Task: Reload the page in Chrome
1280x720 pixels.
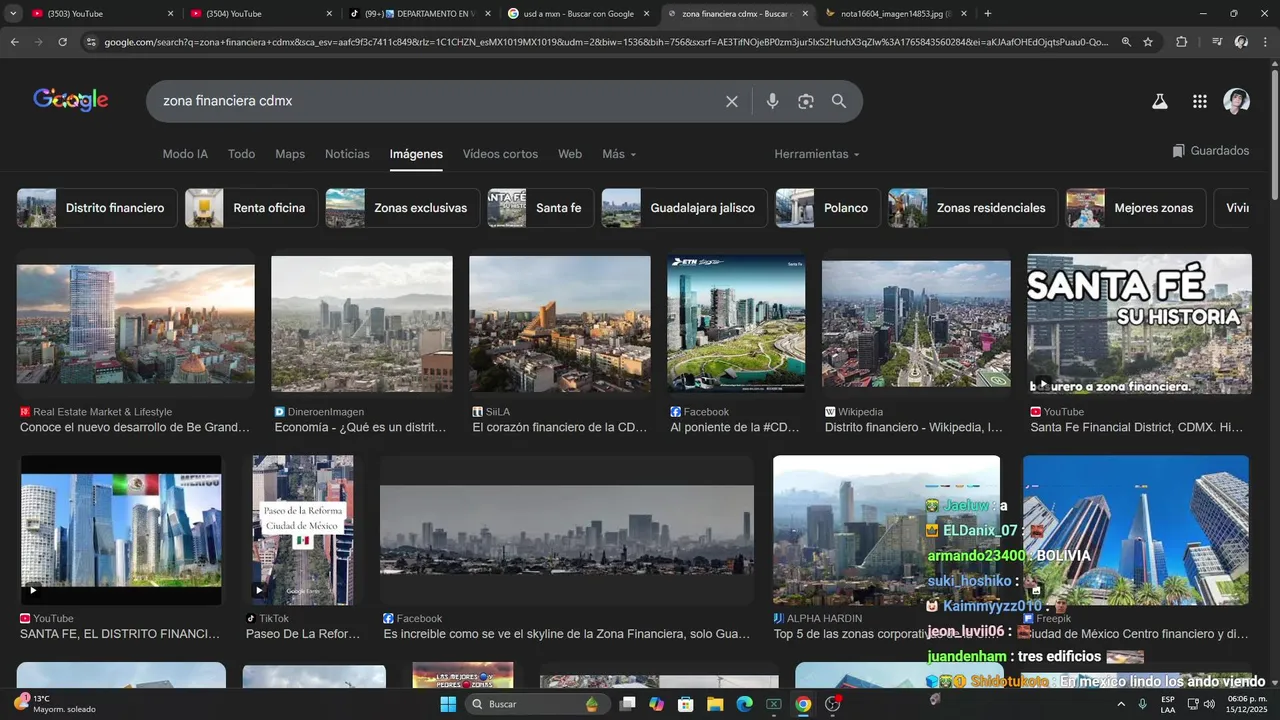Action: [62, 42]
